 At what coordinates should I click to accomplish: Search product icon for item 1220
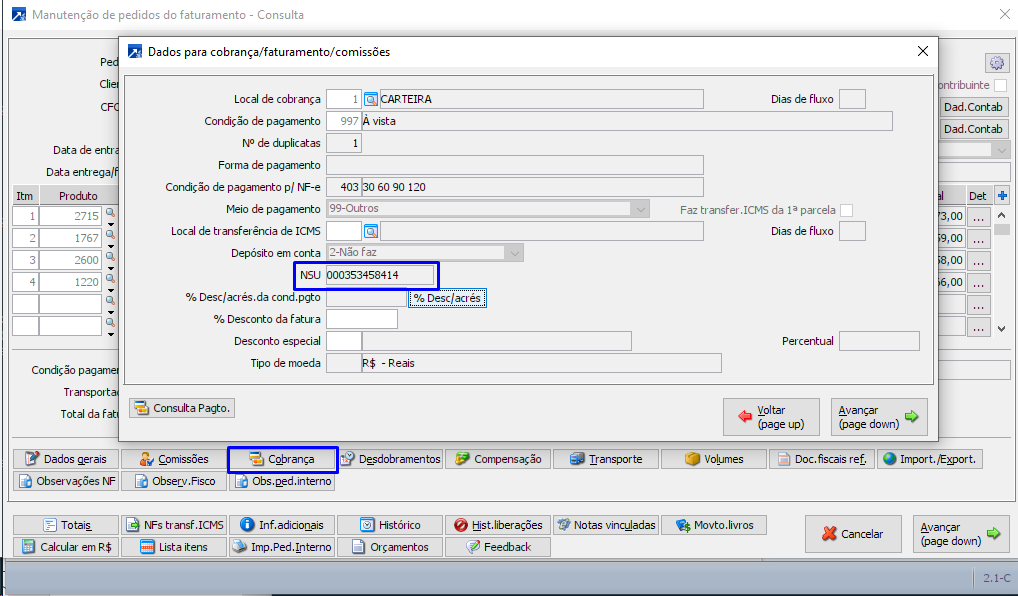click(x=110, y=279)
